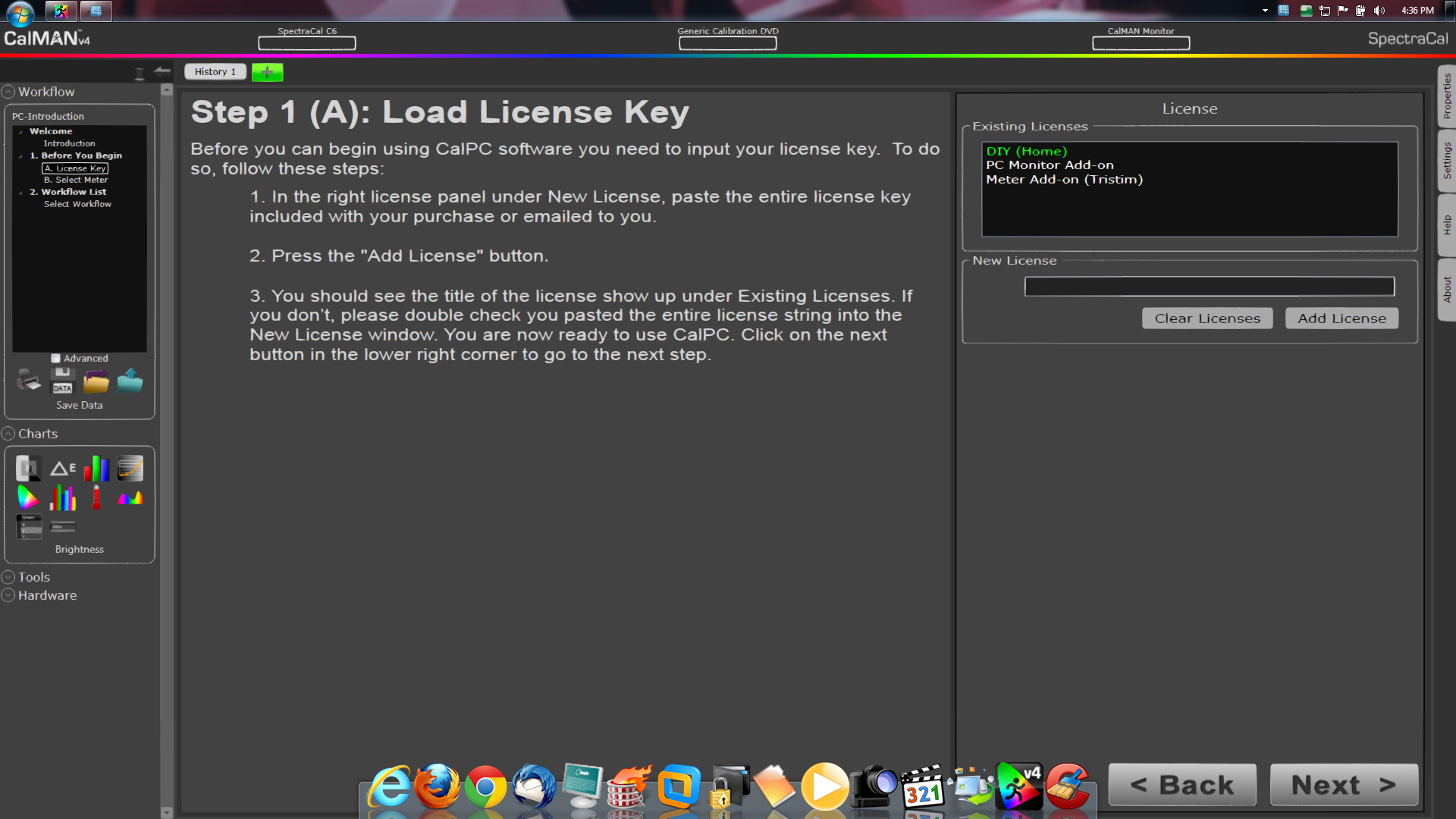Click the open folder icon in Workflow panel
Screen dimensions: 1456x819
point(96,380)
